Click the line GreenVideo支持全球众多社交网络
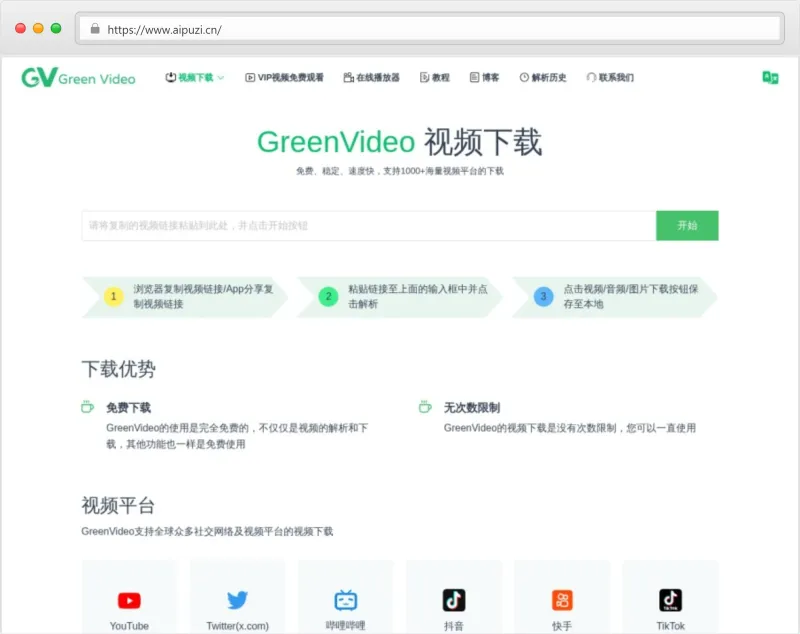Screen dimensions: 800x634 click(x=207, y=531)
